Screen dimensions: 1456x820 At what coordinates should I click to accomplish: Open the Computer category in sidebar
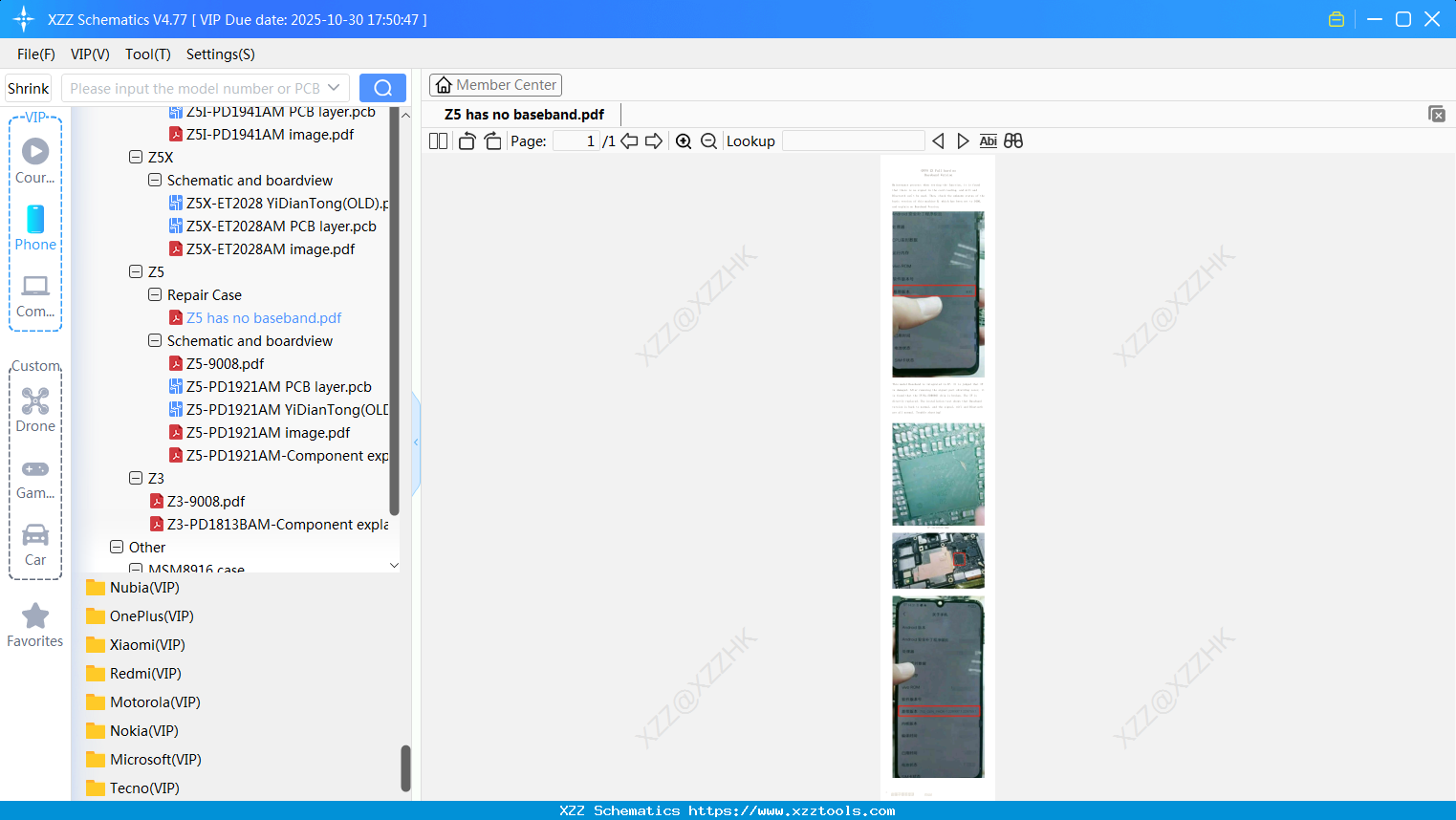(x=35, y=295)
